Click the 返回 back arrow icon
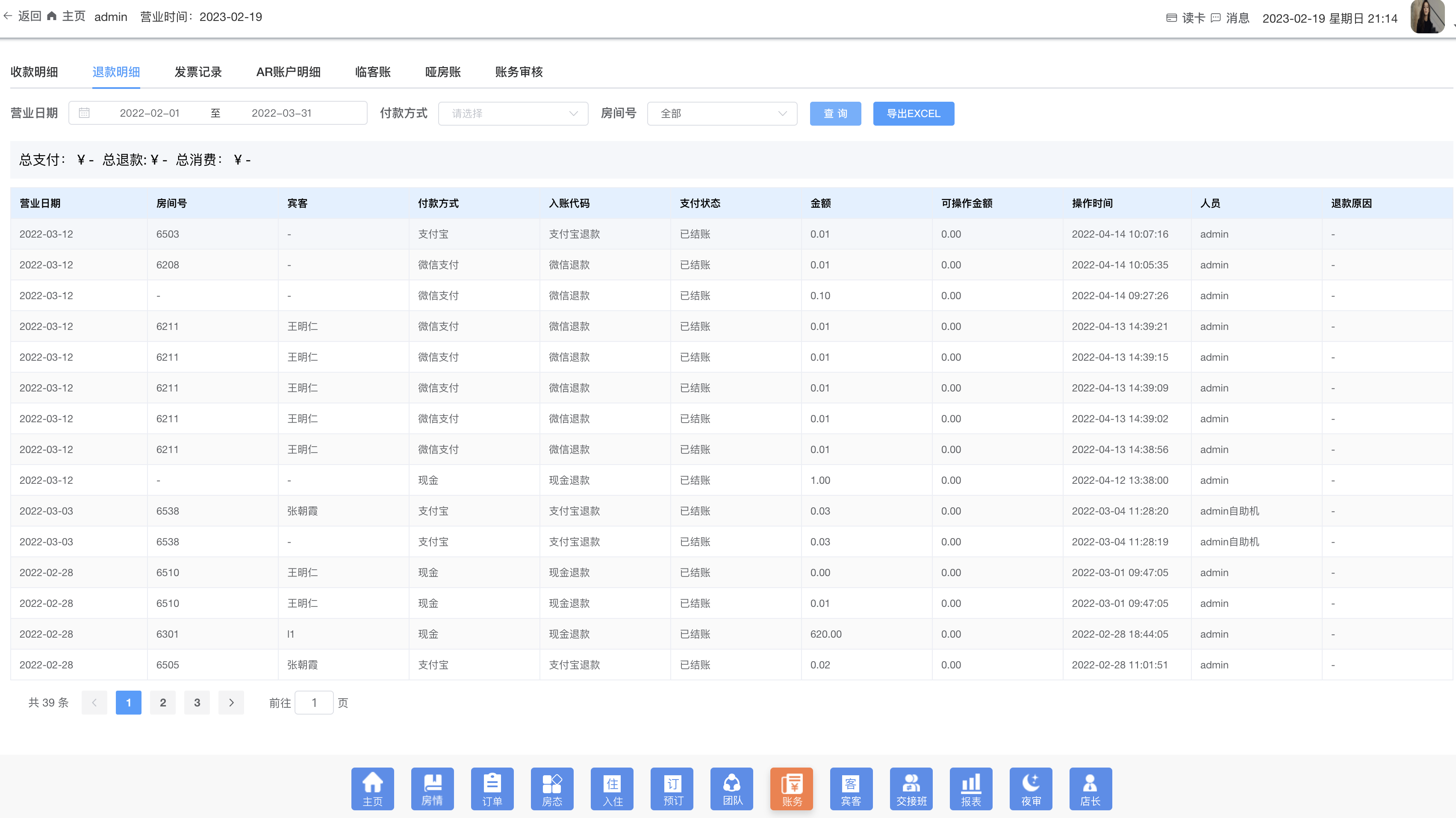The height and width of the screenshot is (818, 1456). (8, 16)
